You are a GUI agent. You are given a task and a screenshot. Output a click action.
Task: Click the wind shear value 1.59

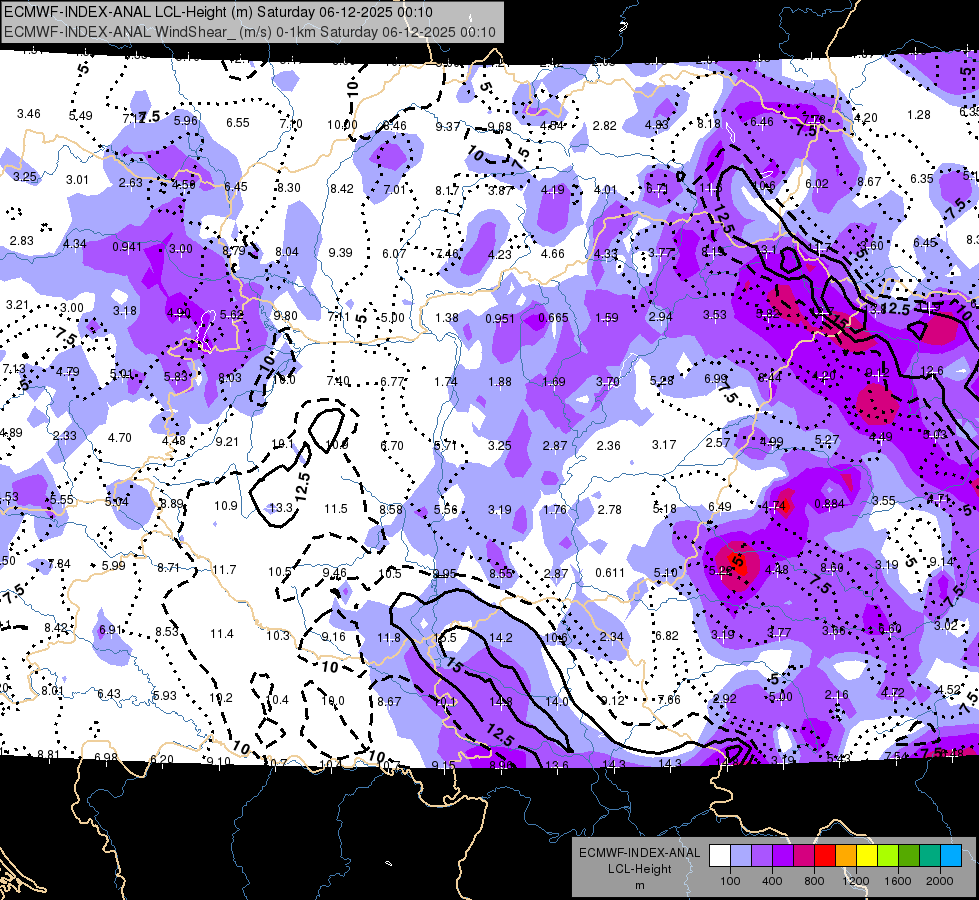(607, 318)
